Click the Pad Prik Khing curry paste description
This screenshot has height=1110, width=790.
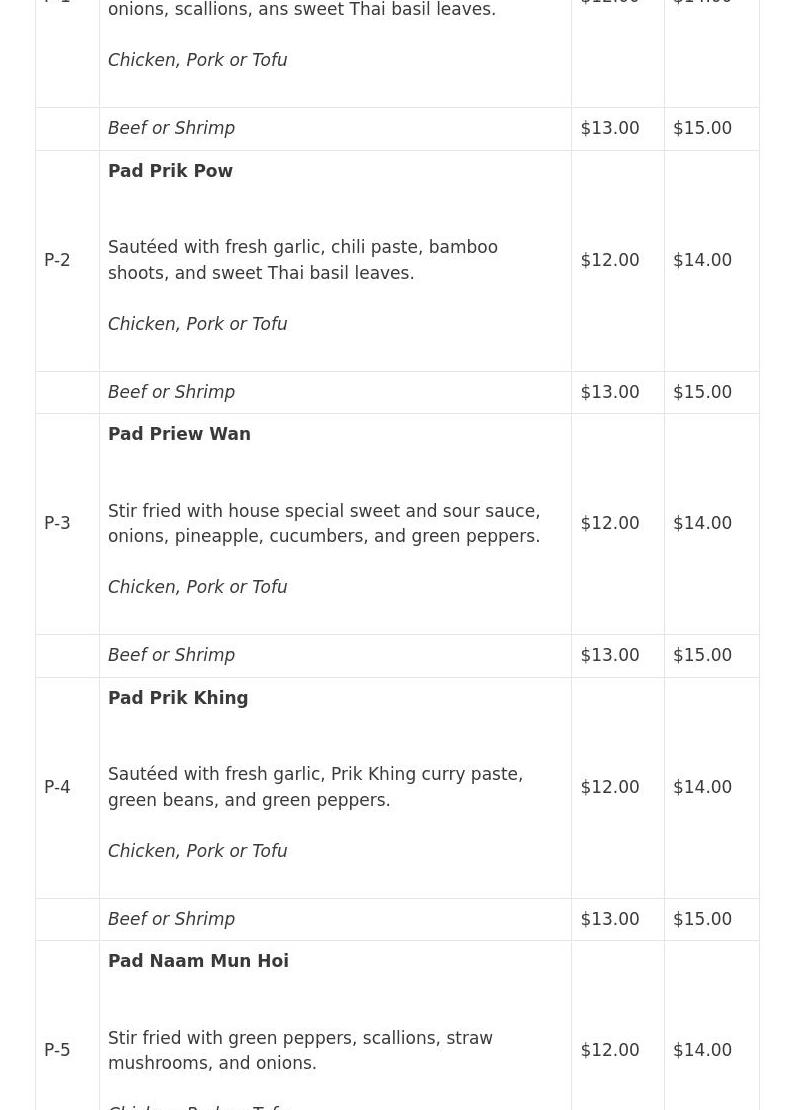(316, 786)
